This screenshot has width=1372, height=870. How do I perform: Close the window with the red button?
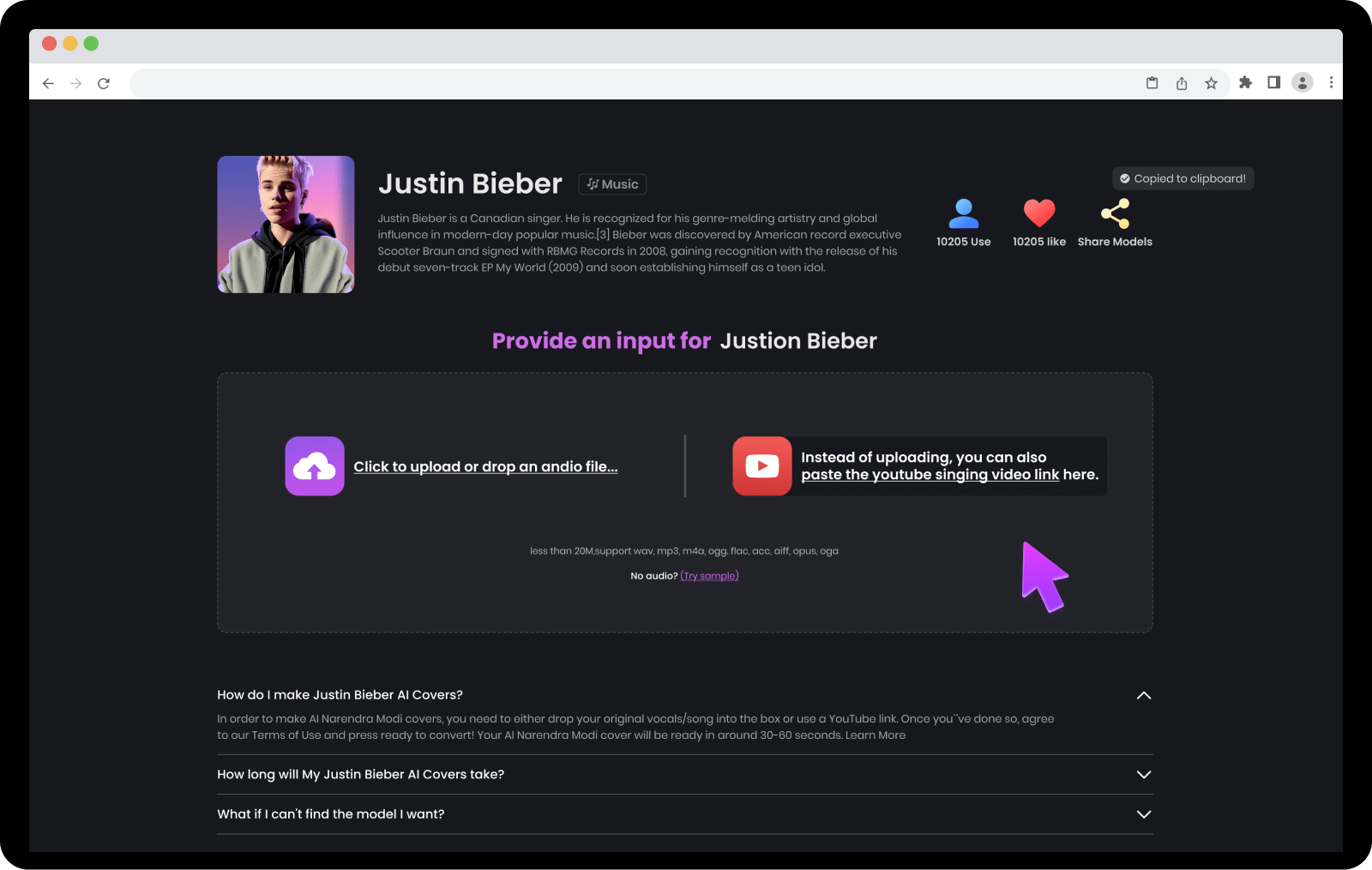pos(50,44)
